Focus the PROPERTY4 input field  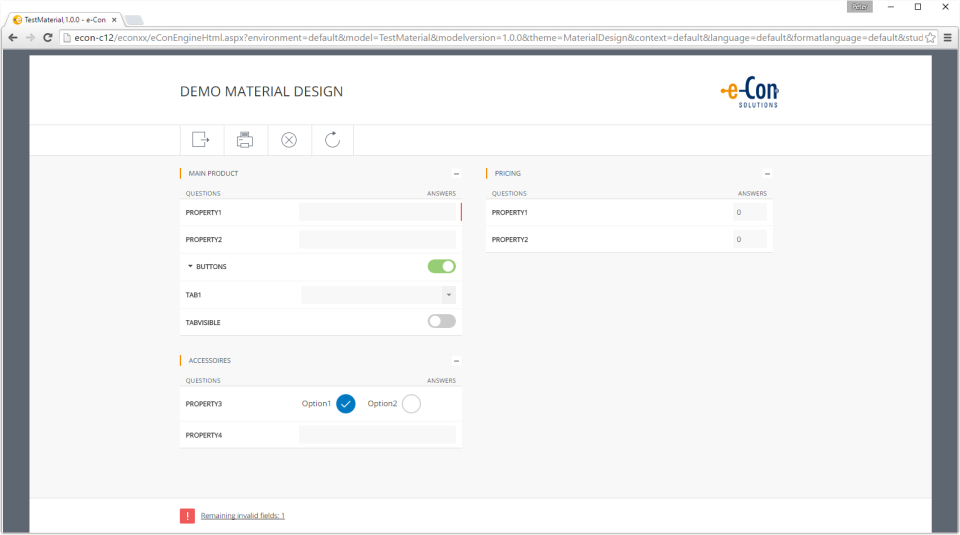[x=378, y=435]
